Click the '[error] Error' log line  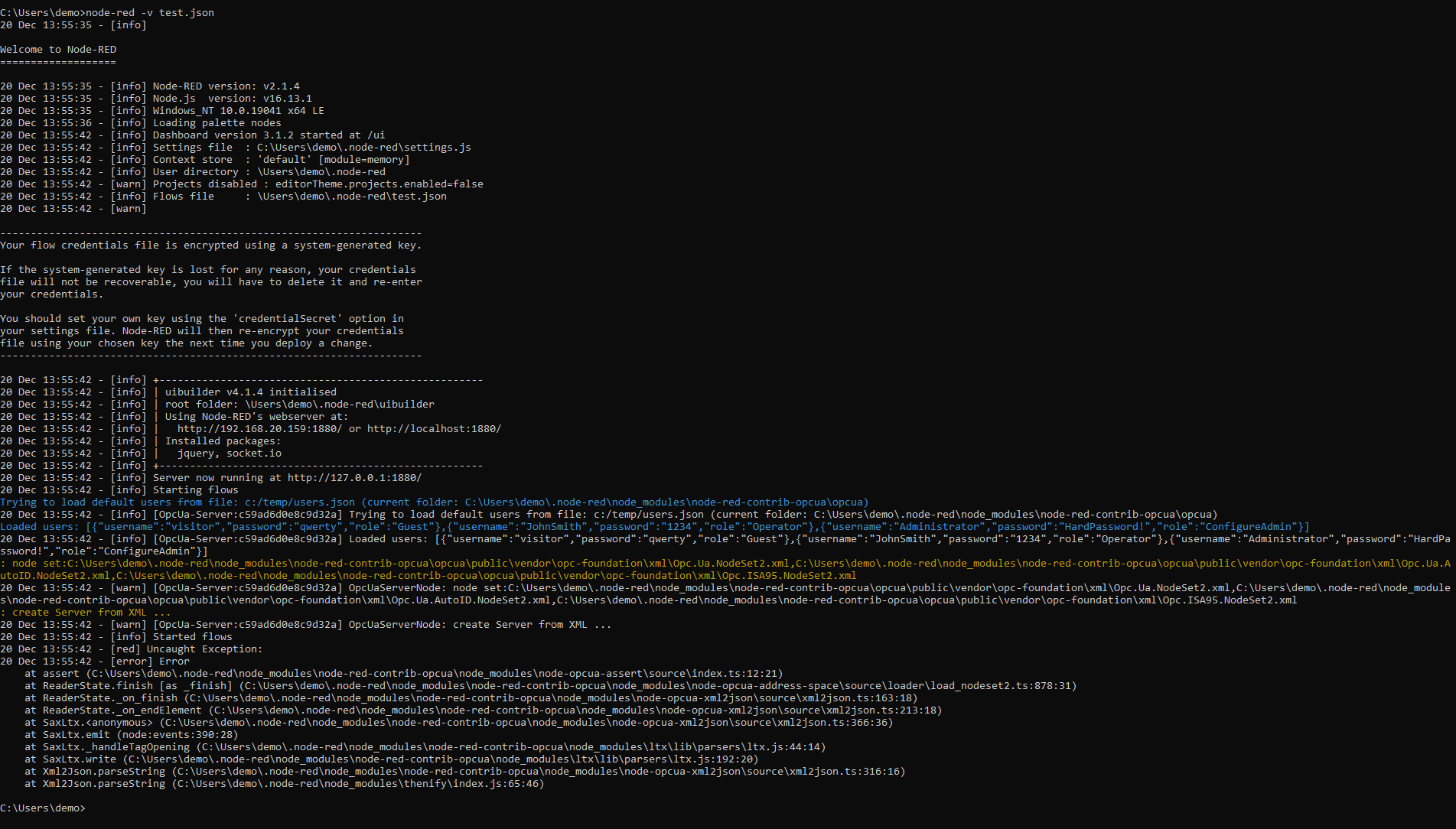pos(95,662)
